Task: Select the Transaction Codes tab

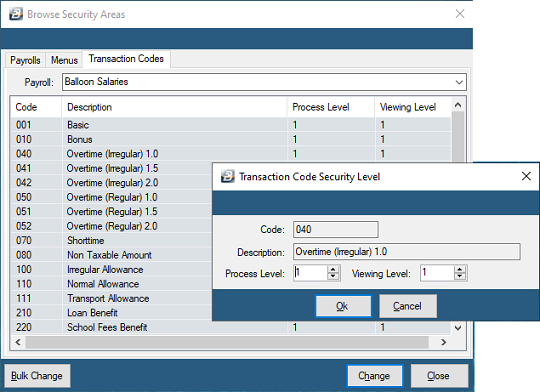Action: coord(126,59)
